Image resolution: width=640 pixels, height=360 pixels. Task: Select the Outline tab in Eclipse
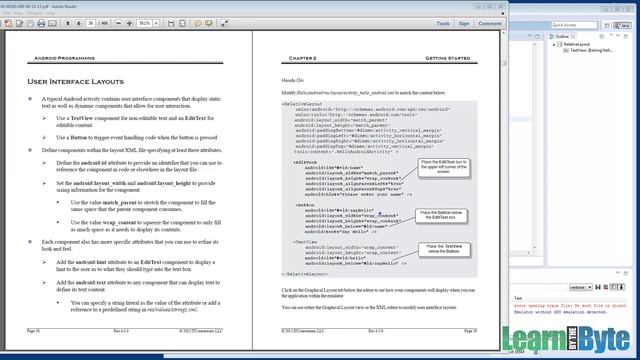point(562,37)
